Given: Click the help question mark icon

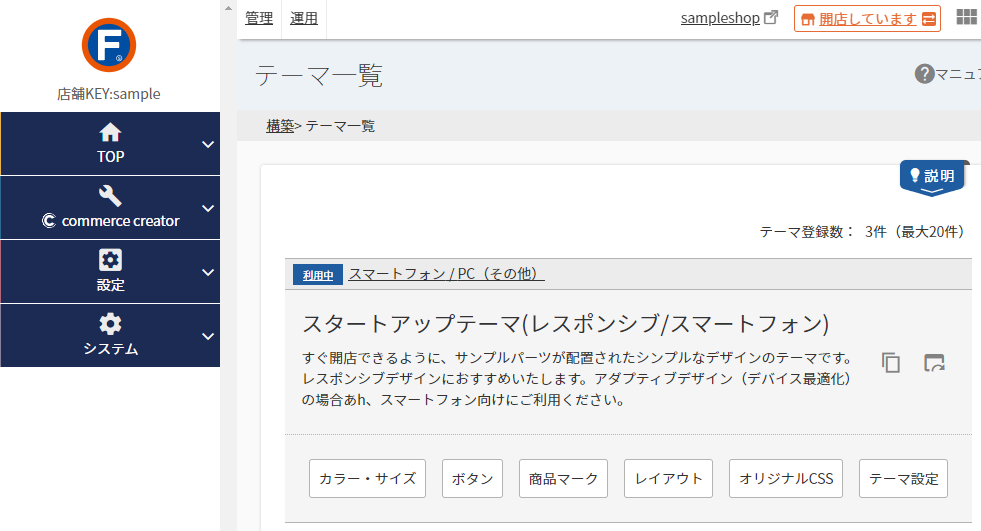Looking at the screenshot, I should 924,74.
